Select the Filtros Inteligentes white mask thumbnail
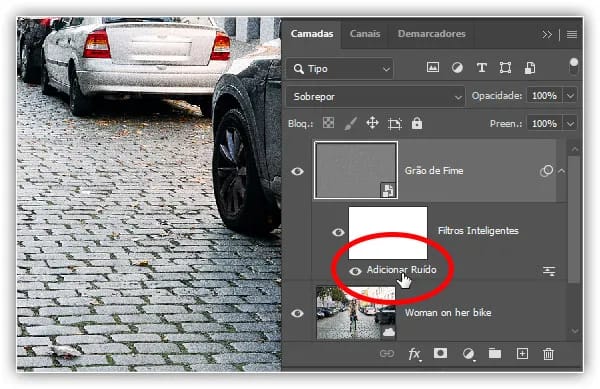The height and width of the screenshot is (389, 600). pos(388,233)
